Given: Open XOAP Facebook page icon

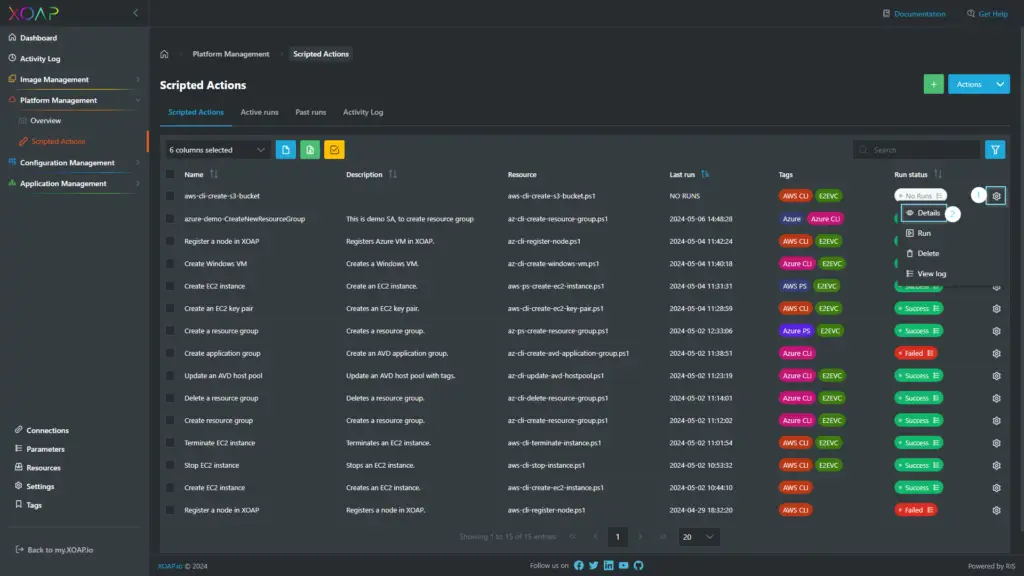Looking at the screenshot, I should [x=579, y=566].
